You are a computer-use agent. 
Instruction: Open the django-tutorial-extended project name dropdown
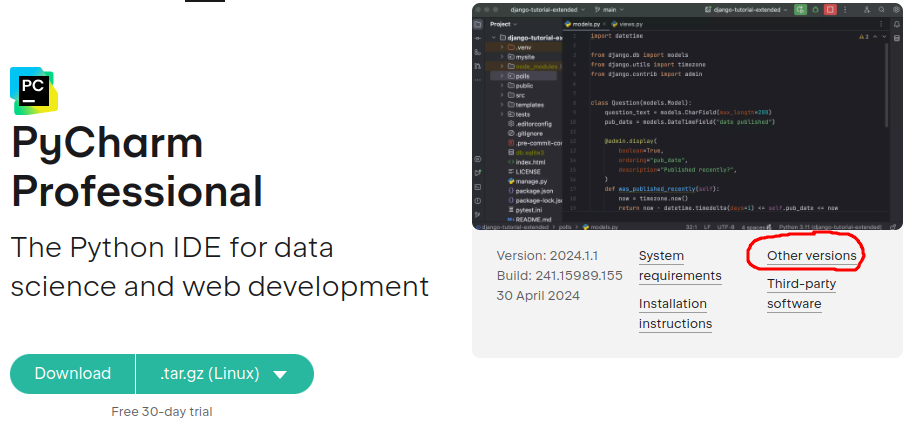tap(547, 10)
